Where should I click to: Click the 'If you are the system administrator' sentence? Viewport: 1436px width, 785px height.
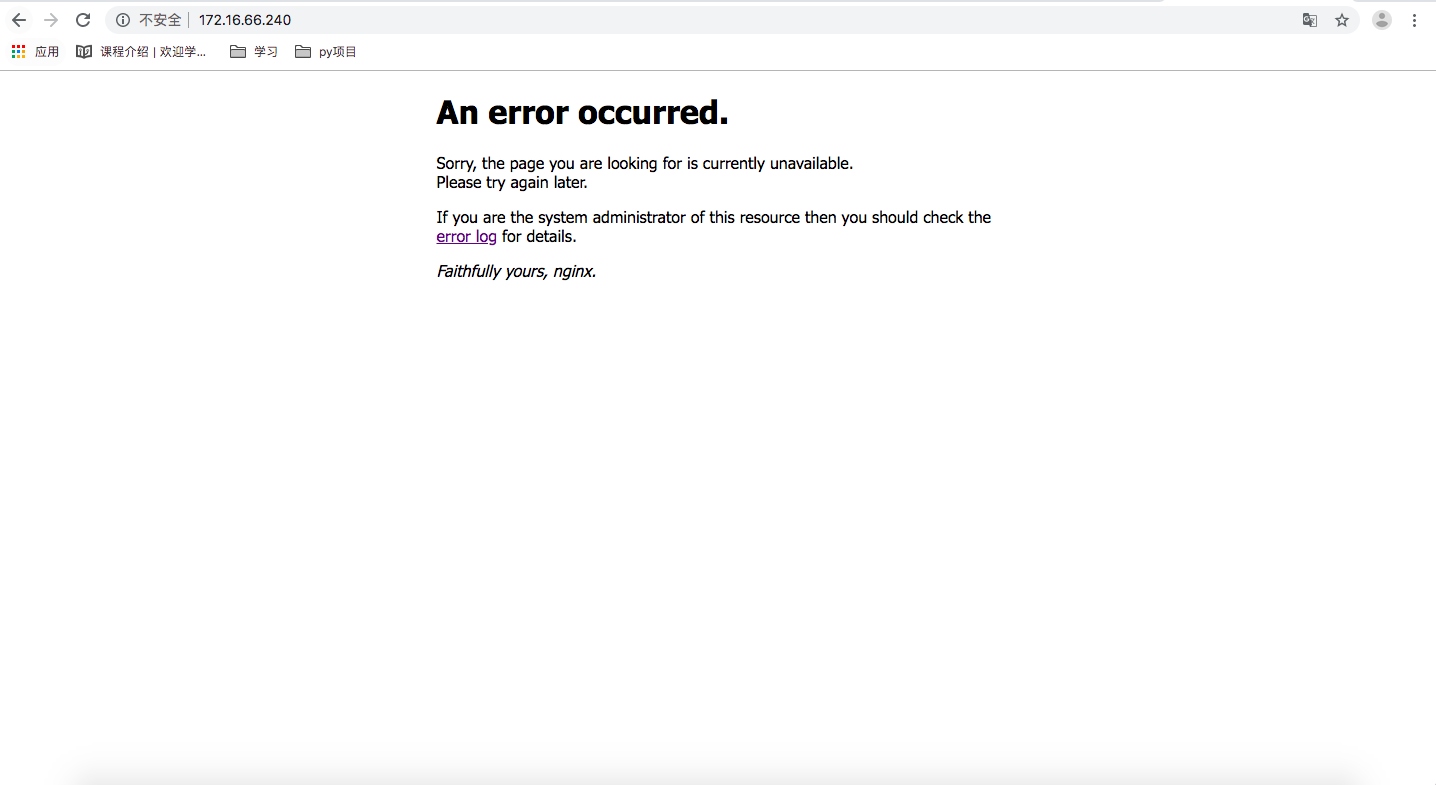coord(713,227)
